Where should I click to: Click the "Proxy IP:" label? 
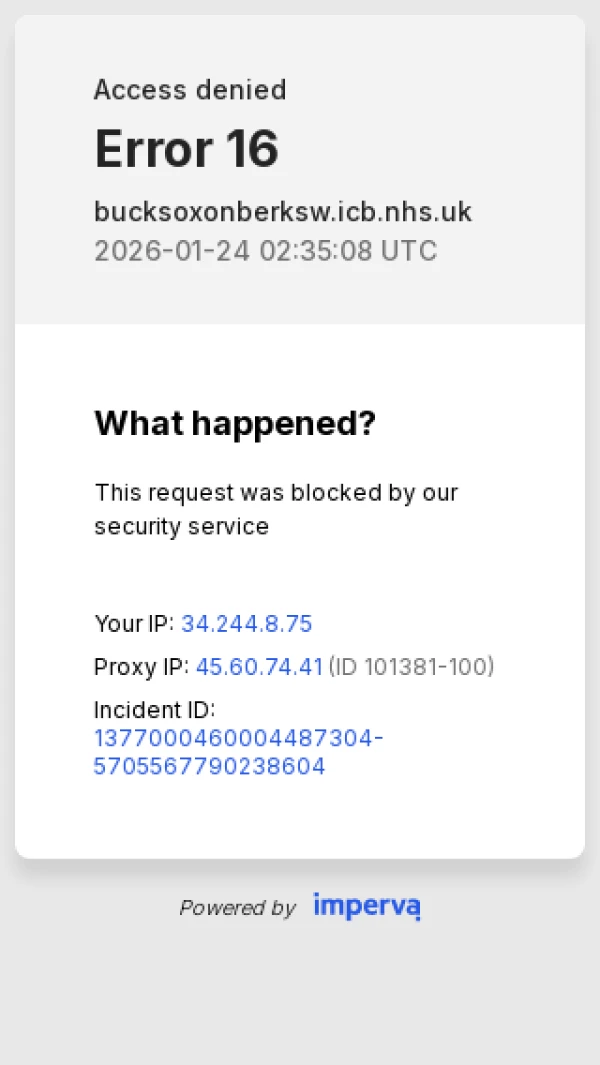click(141, 667)
